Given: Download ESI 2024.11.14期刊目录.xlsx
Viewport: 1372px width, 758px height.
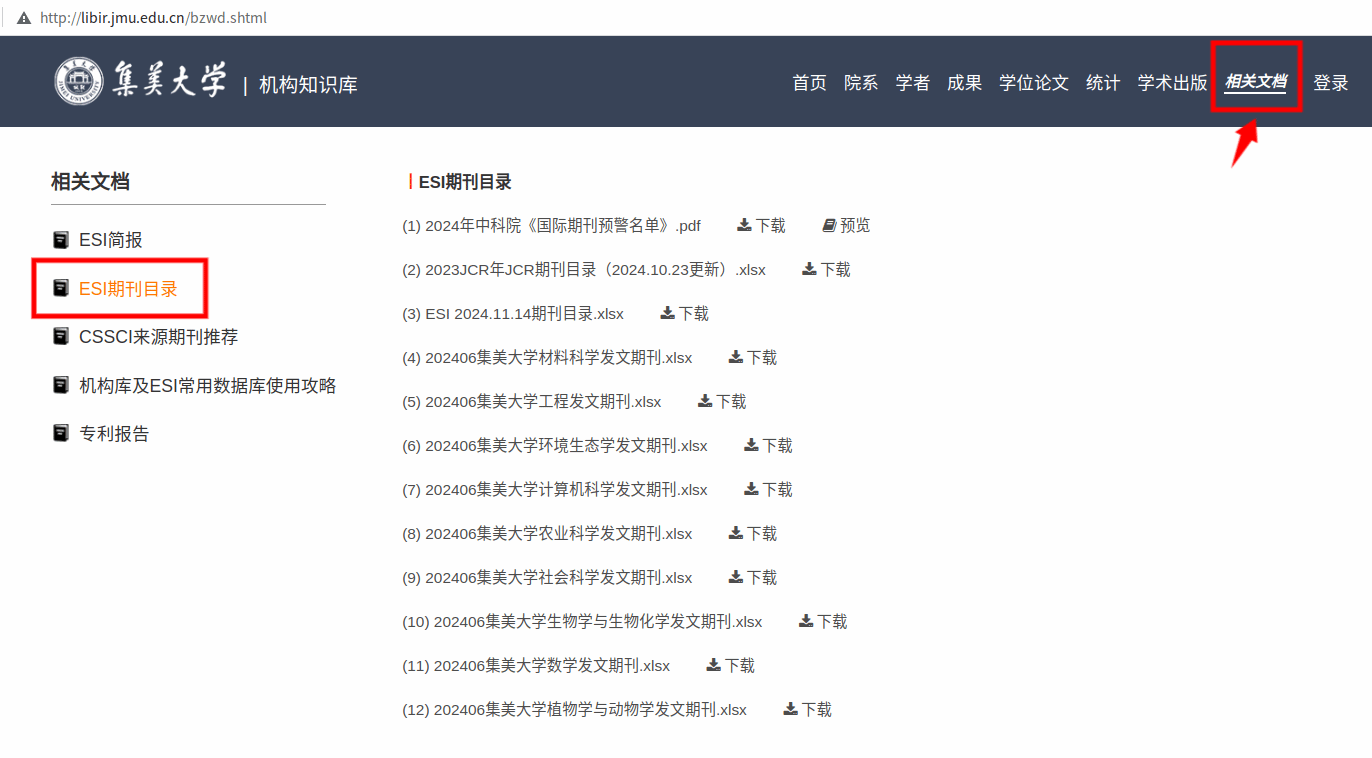Looking at the screenshot, I should (684, 314).
